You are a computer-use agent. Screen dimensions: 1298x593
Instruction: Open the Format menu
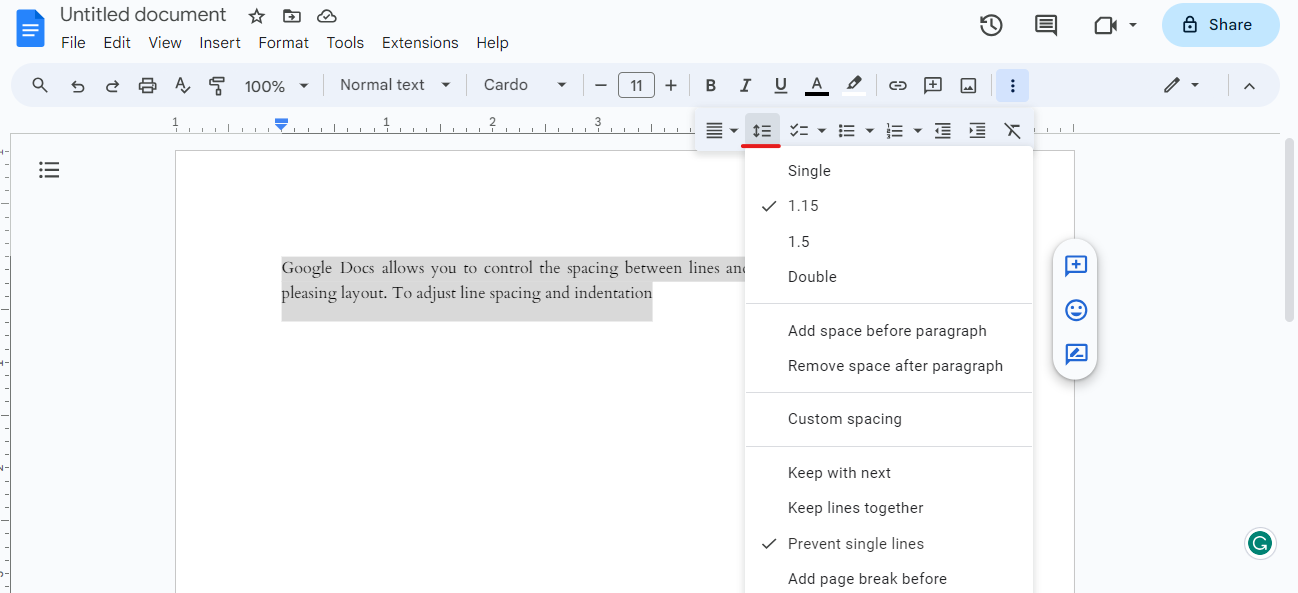pyautogui.click(x=283, y=43)
